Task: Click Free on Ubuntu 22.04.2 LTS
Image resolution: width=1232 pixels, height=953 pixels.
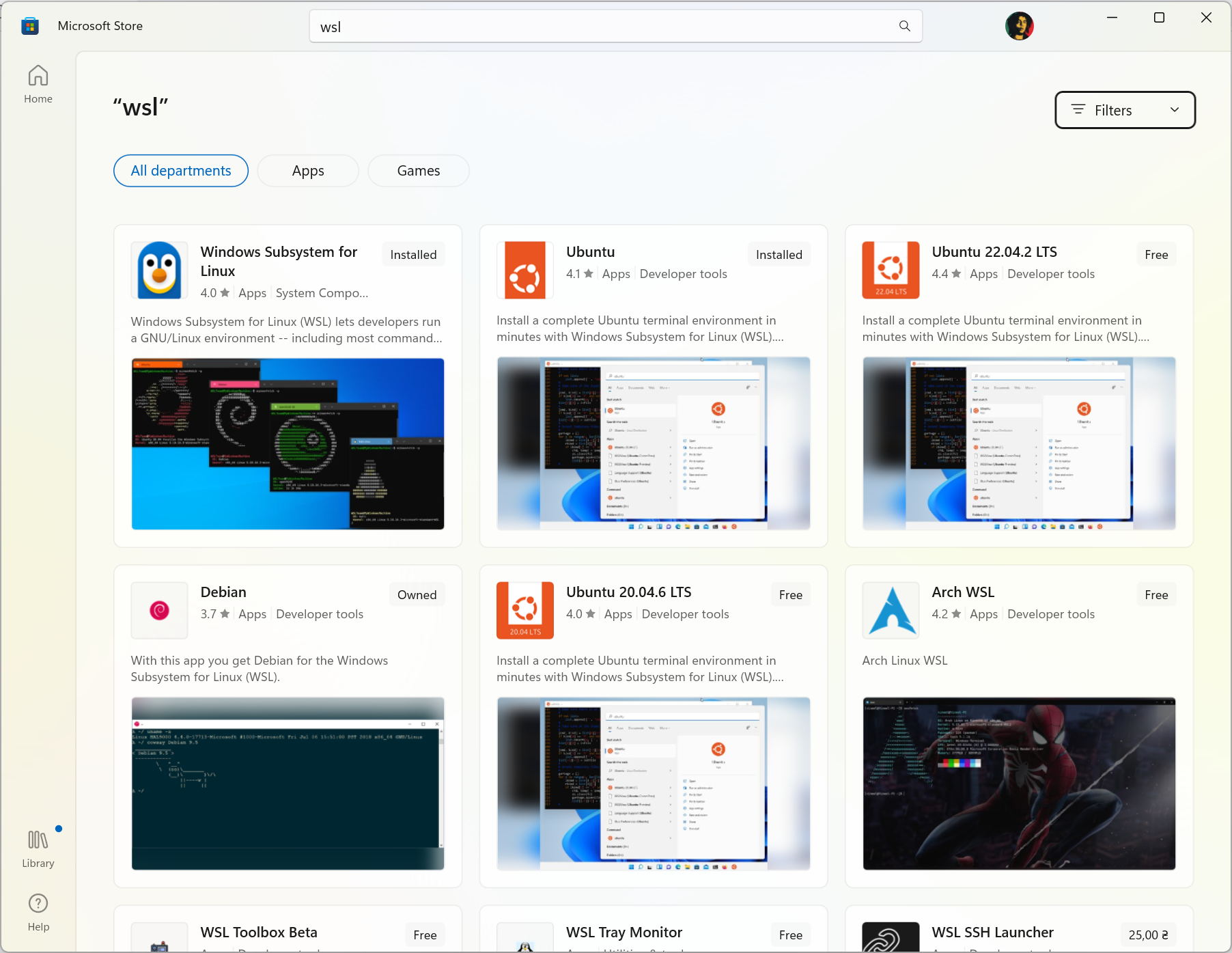Action: click(1156, 254)
